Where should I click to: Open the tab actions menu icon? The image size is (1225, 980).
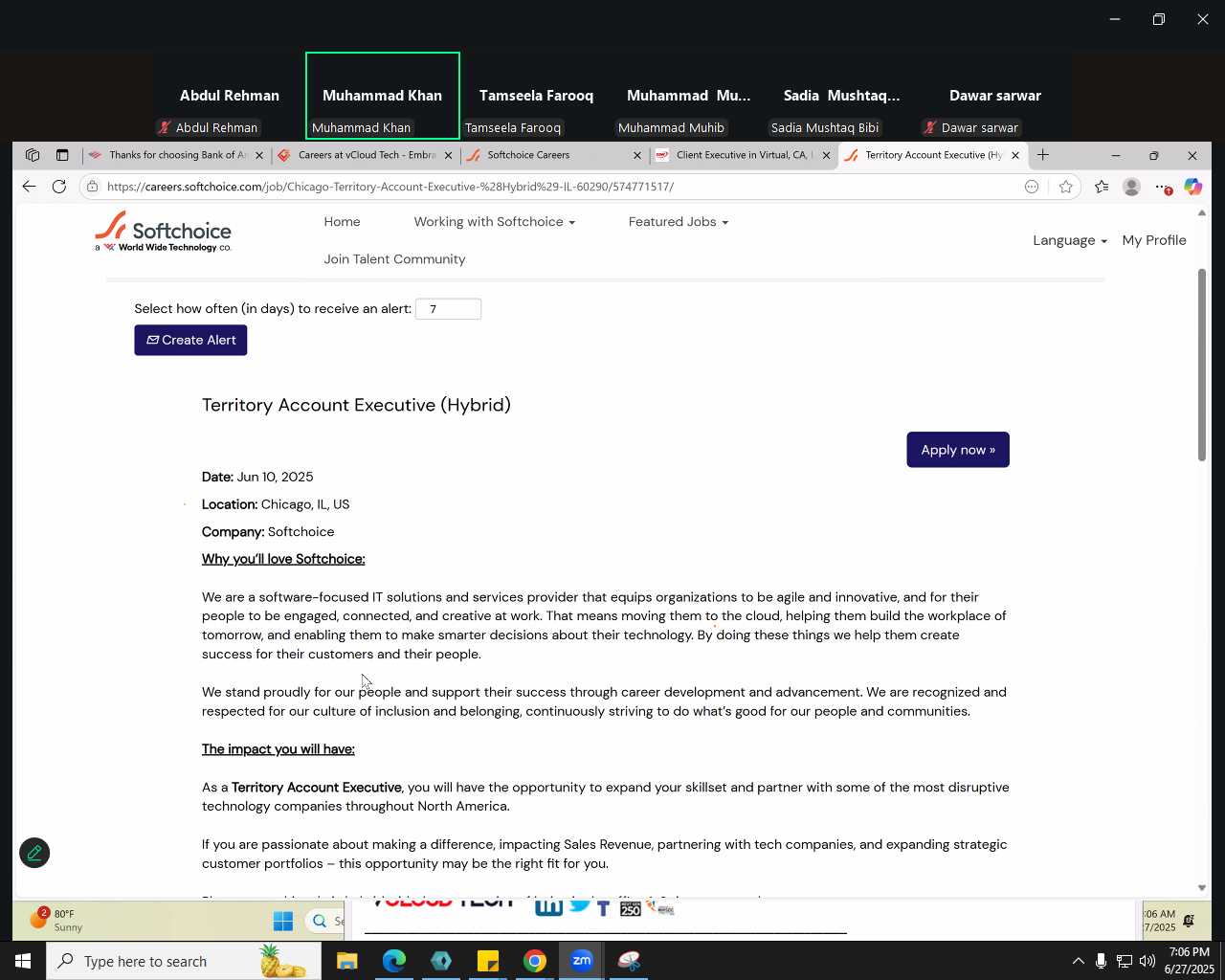pos(62,155)
